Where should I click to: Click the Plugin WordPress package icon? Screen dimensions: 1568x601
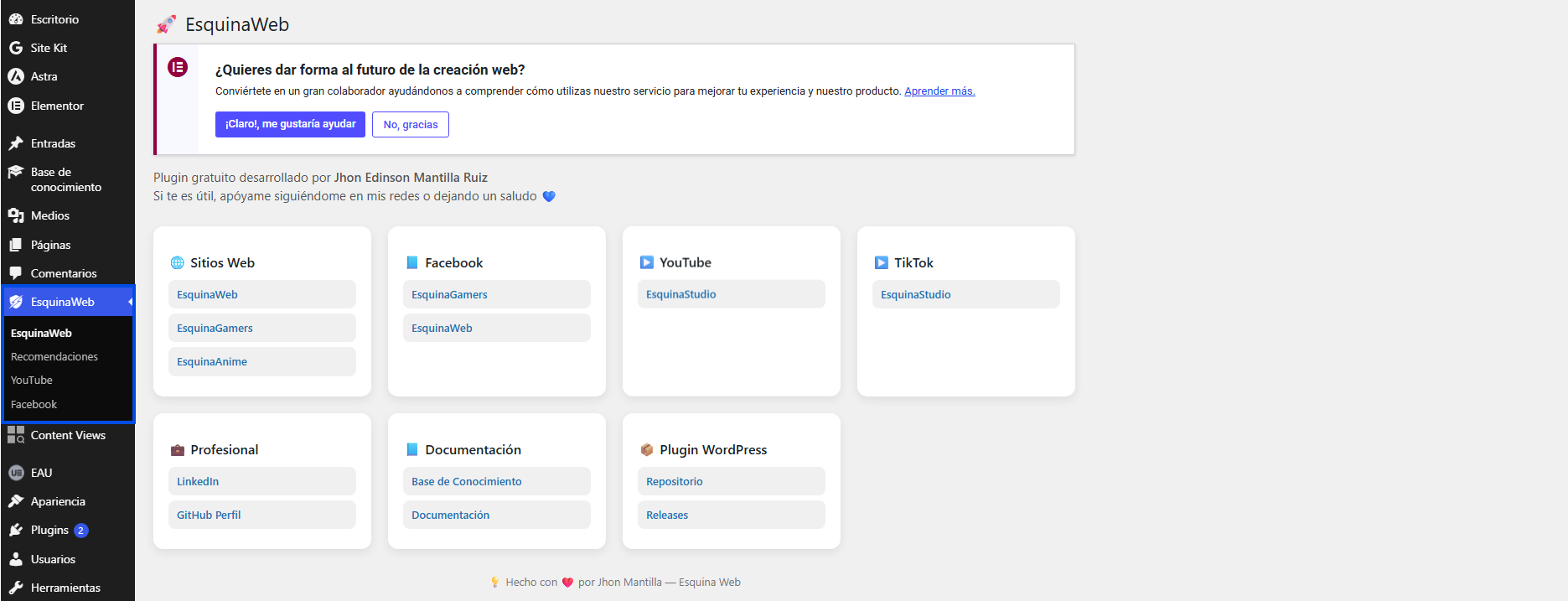647,449
